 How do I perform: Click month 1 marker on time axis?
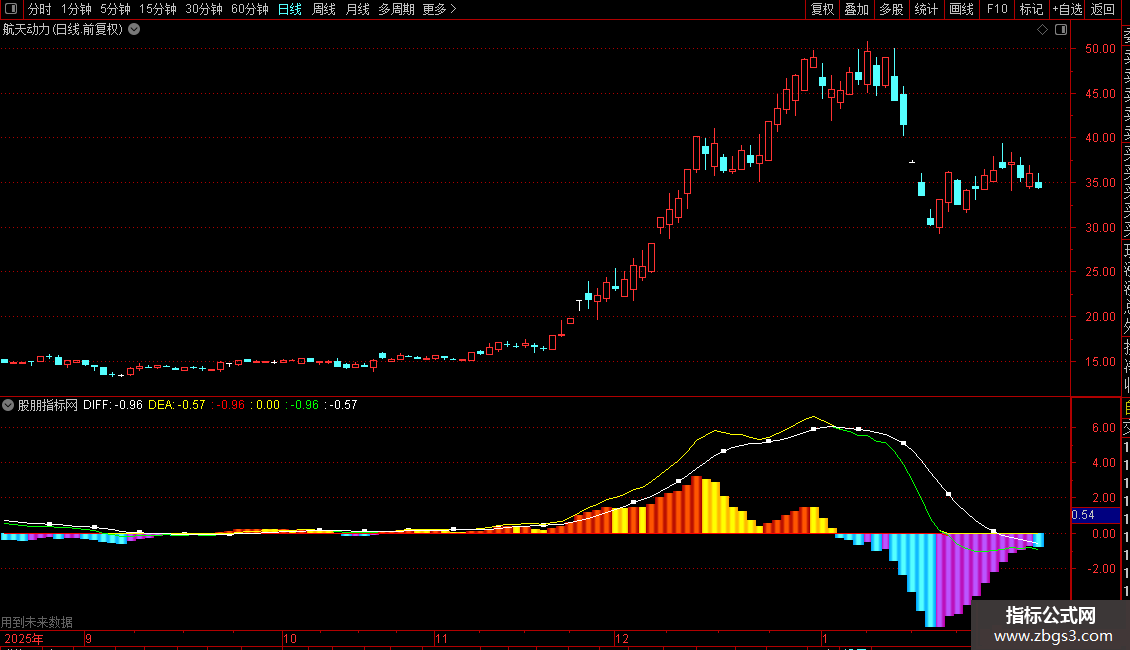[x=825, y=639]
